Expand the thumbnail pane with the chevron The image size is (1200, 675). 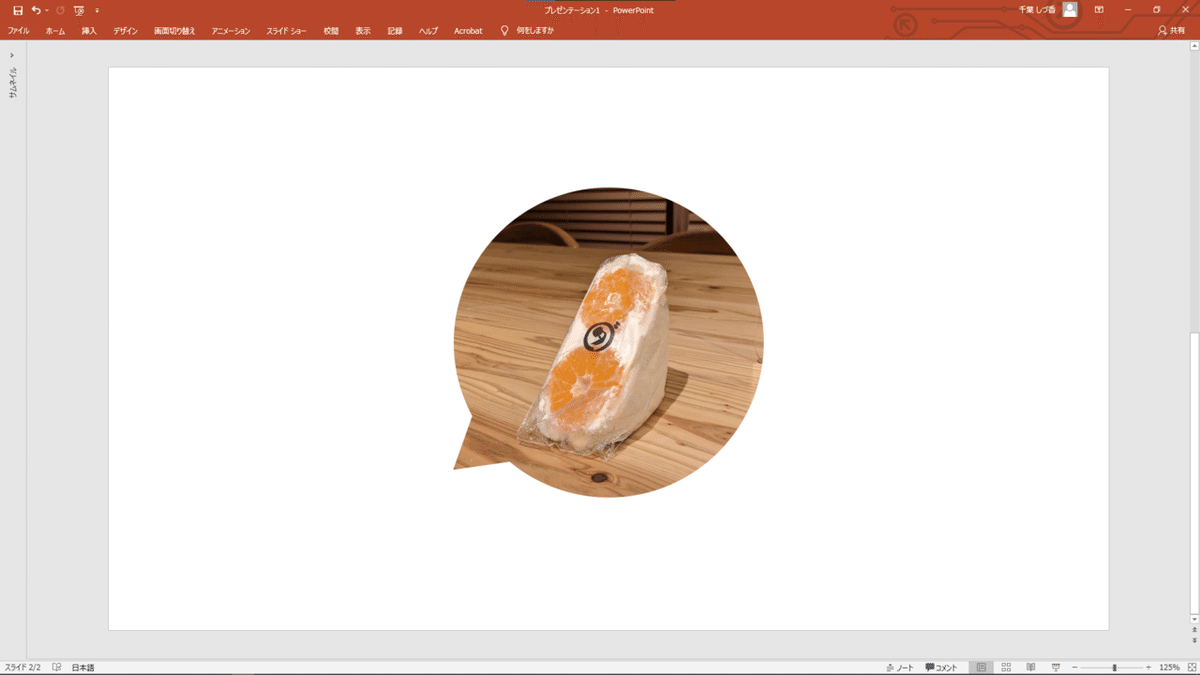coord(12,55)
